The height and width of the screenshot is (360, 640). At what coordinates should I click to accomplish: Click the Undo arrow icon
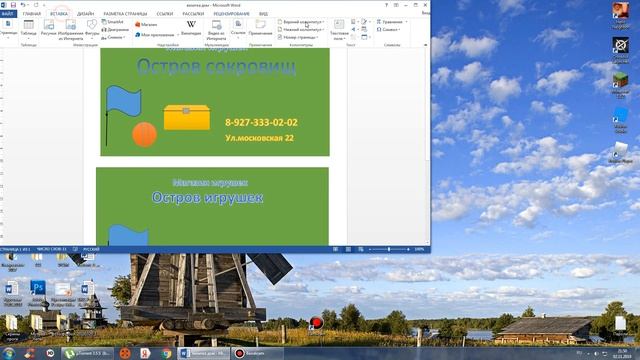click(x=23, y=5)
